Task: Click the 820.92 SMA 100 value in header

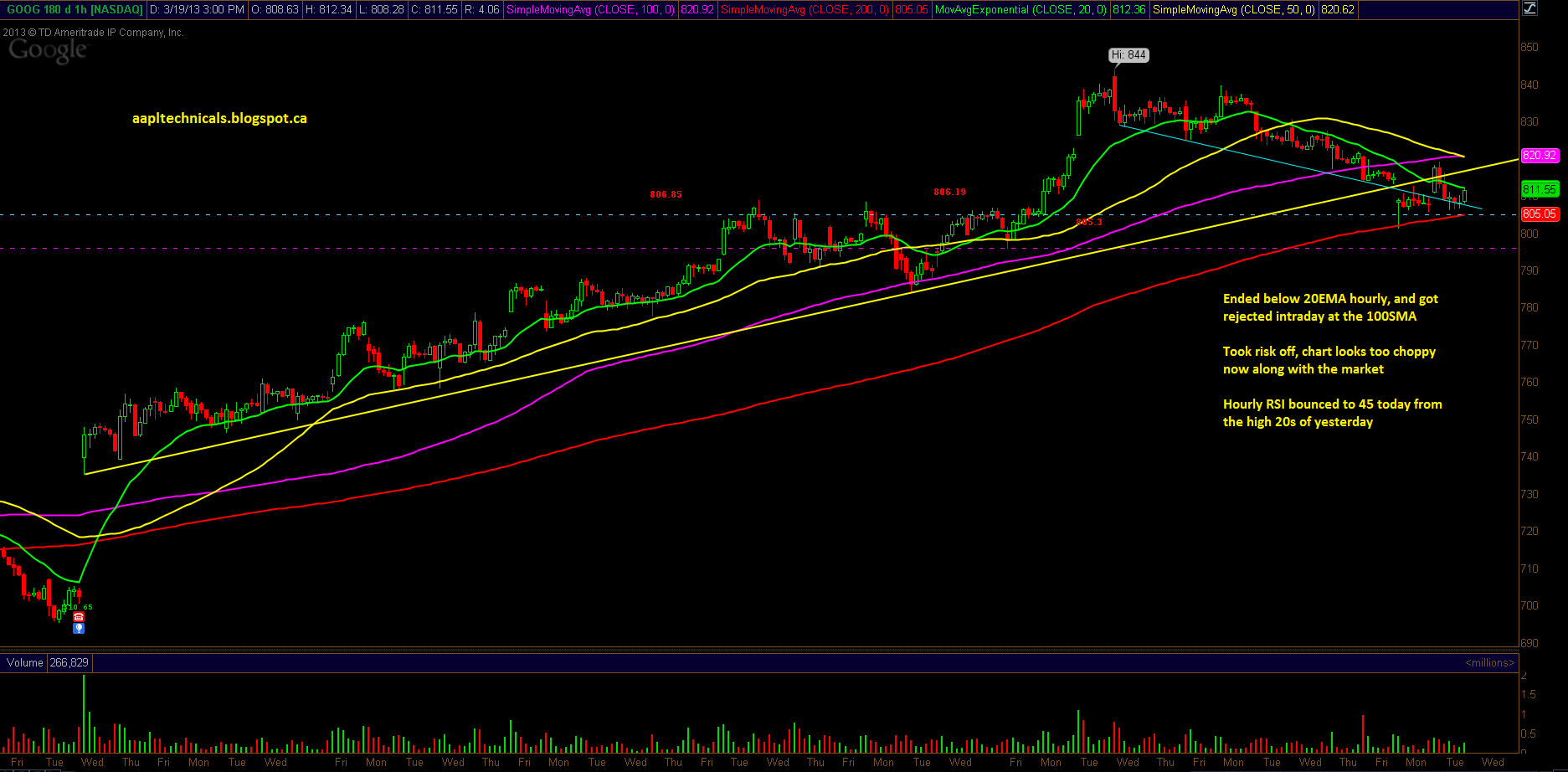Action: (x=697, y=10)
